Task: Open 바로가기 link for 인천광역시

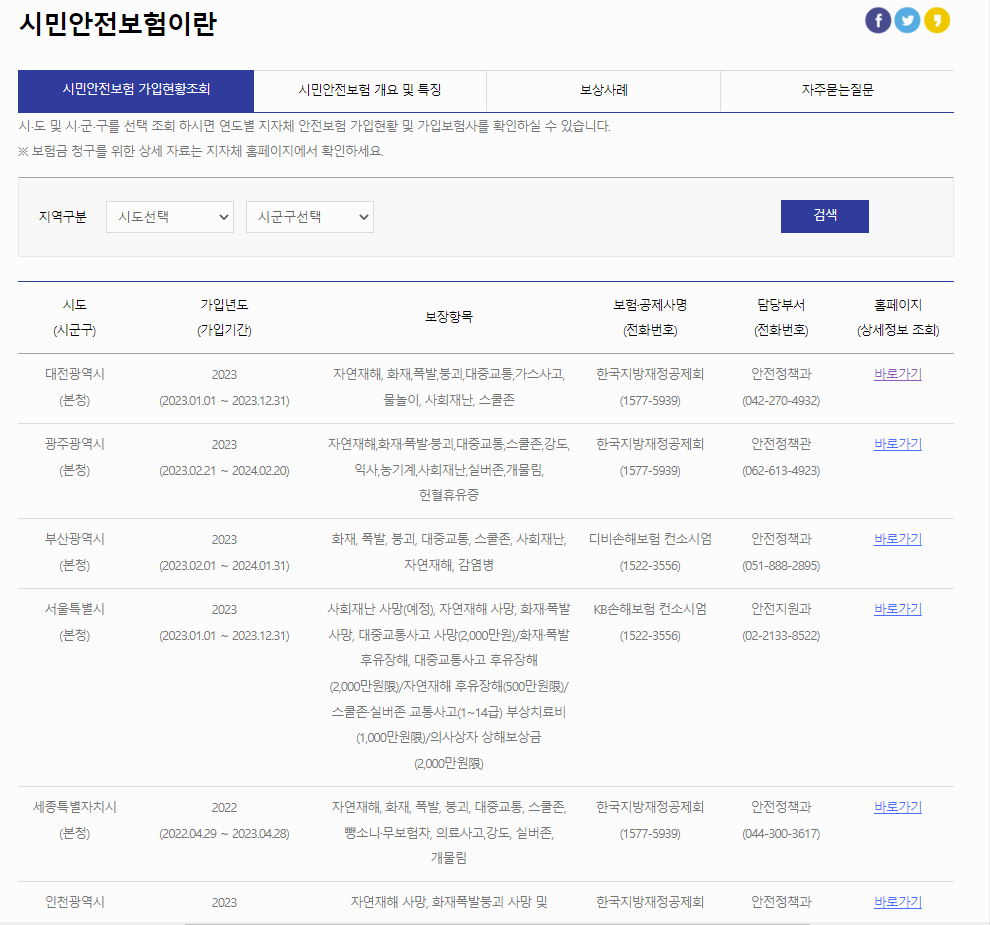Action: 897,900
